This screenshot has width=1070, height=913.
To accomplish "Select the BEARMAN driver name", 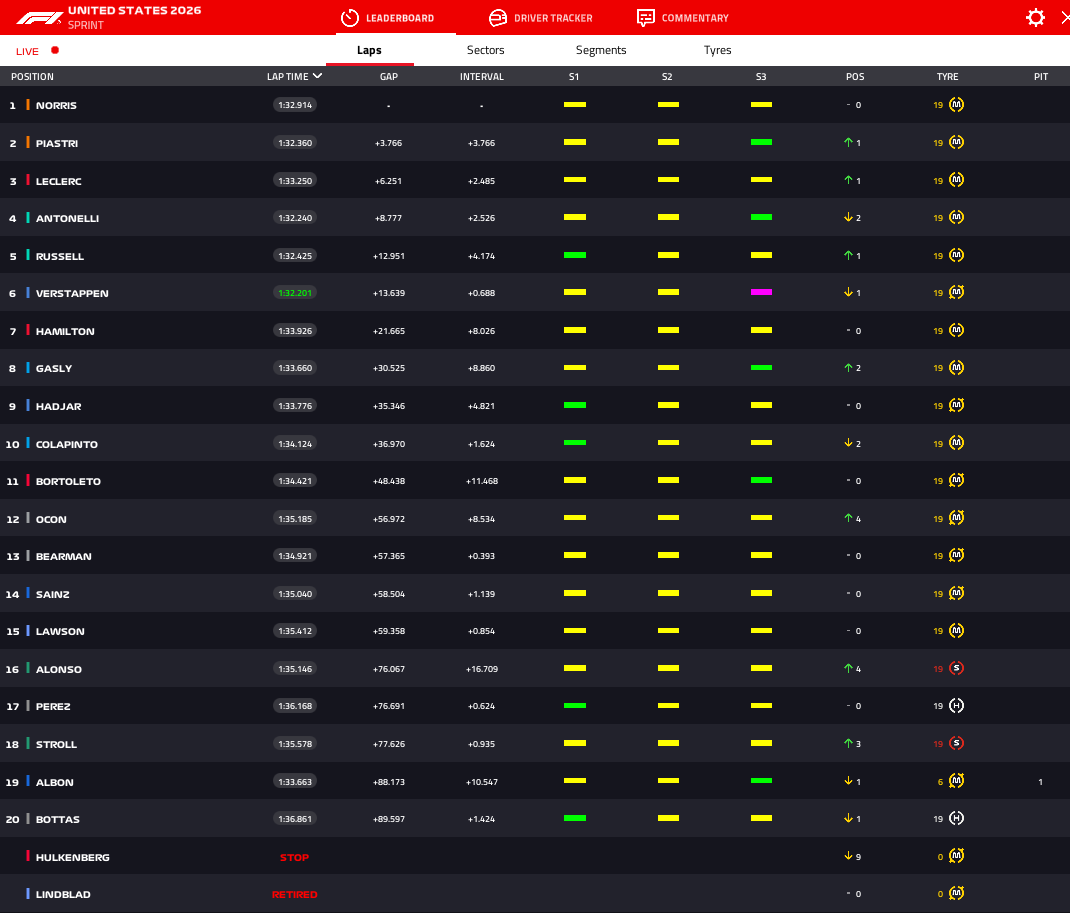I will 63,557.
